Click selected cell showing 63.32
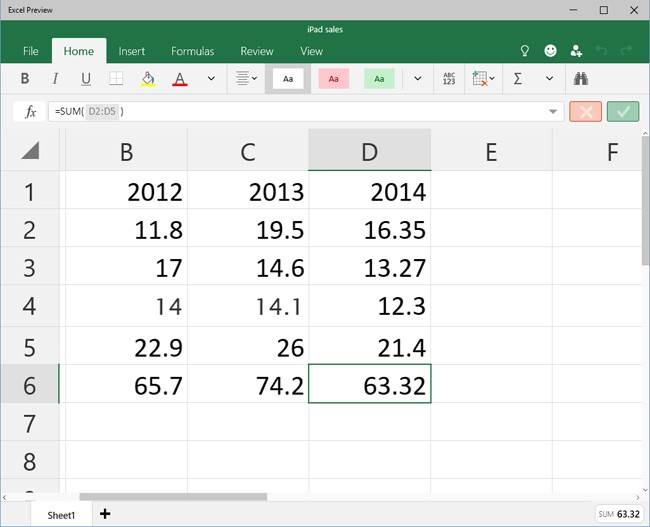This screenshot has height=527, width=650. 370,384
